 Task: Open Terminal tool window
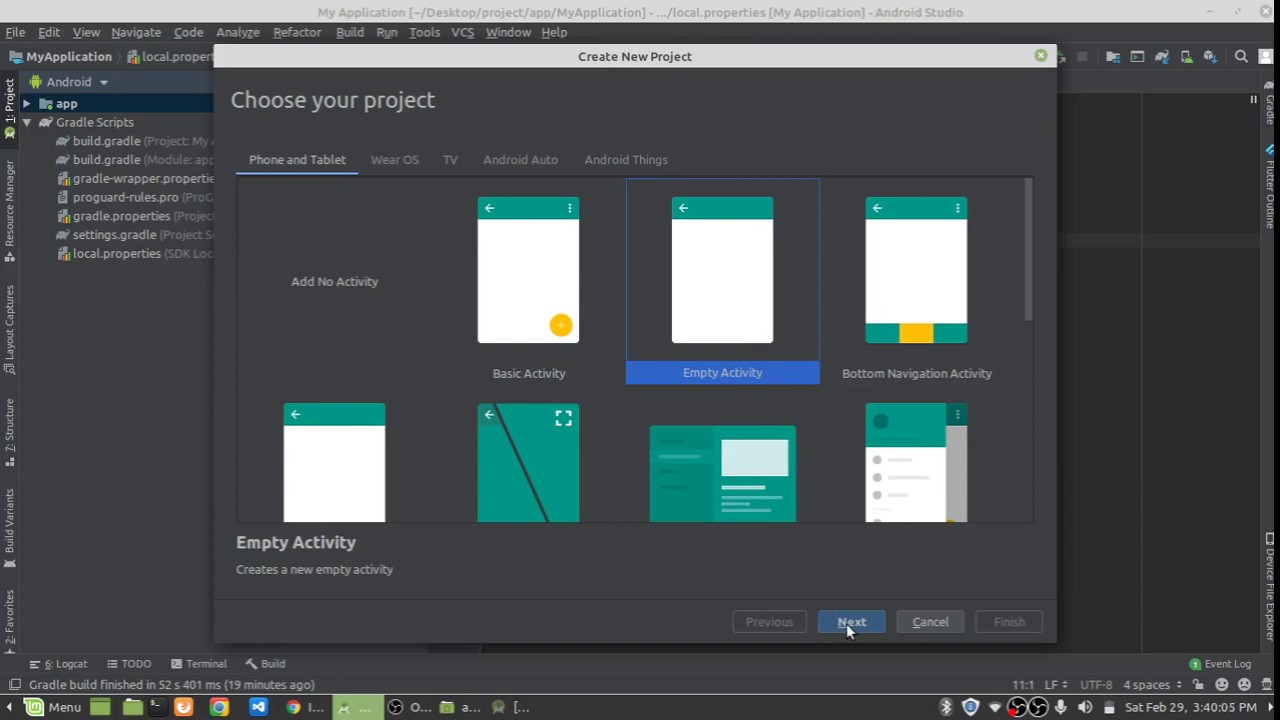198,664
